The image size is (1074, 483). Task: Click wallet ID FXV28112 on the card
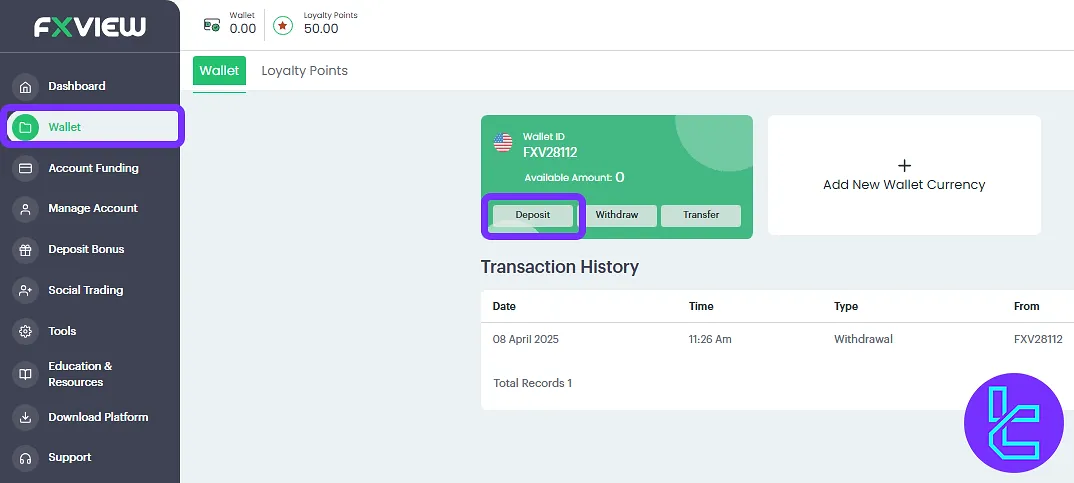coord(550,152)
